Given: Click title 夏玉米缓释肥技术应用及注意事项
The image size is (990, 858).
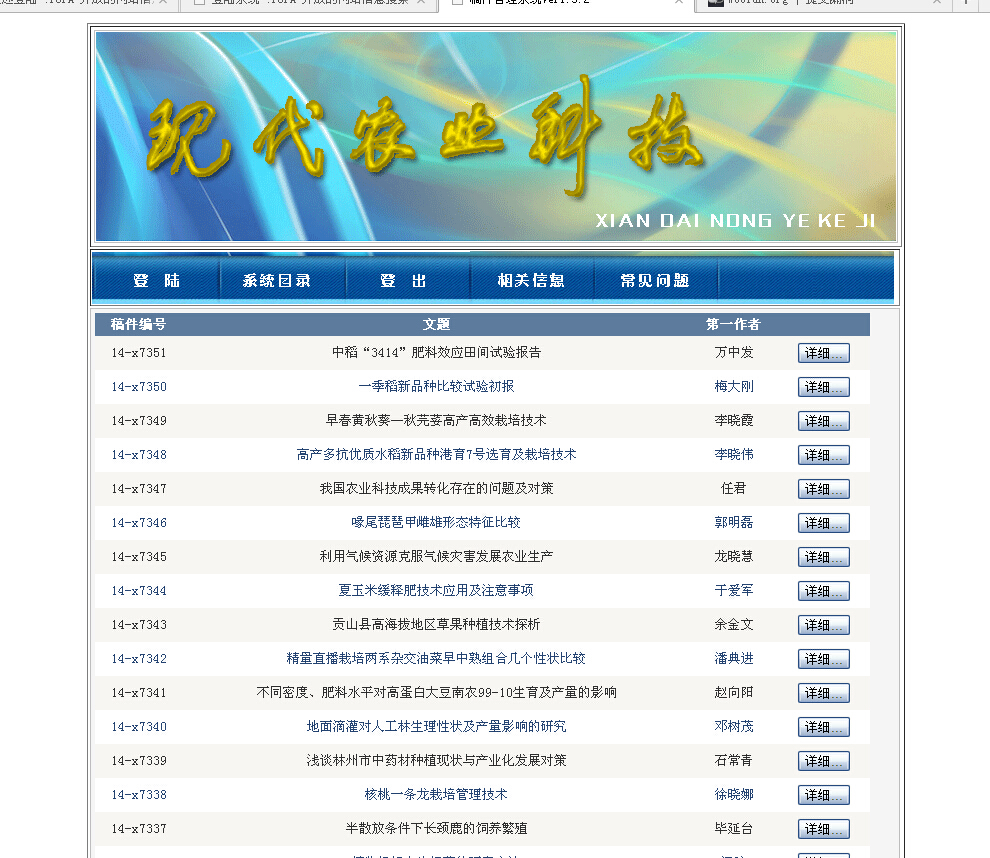Looking at the screenshot, I should click(436, 591).
